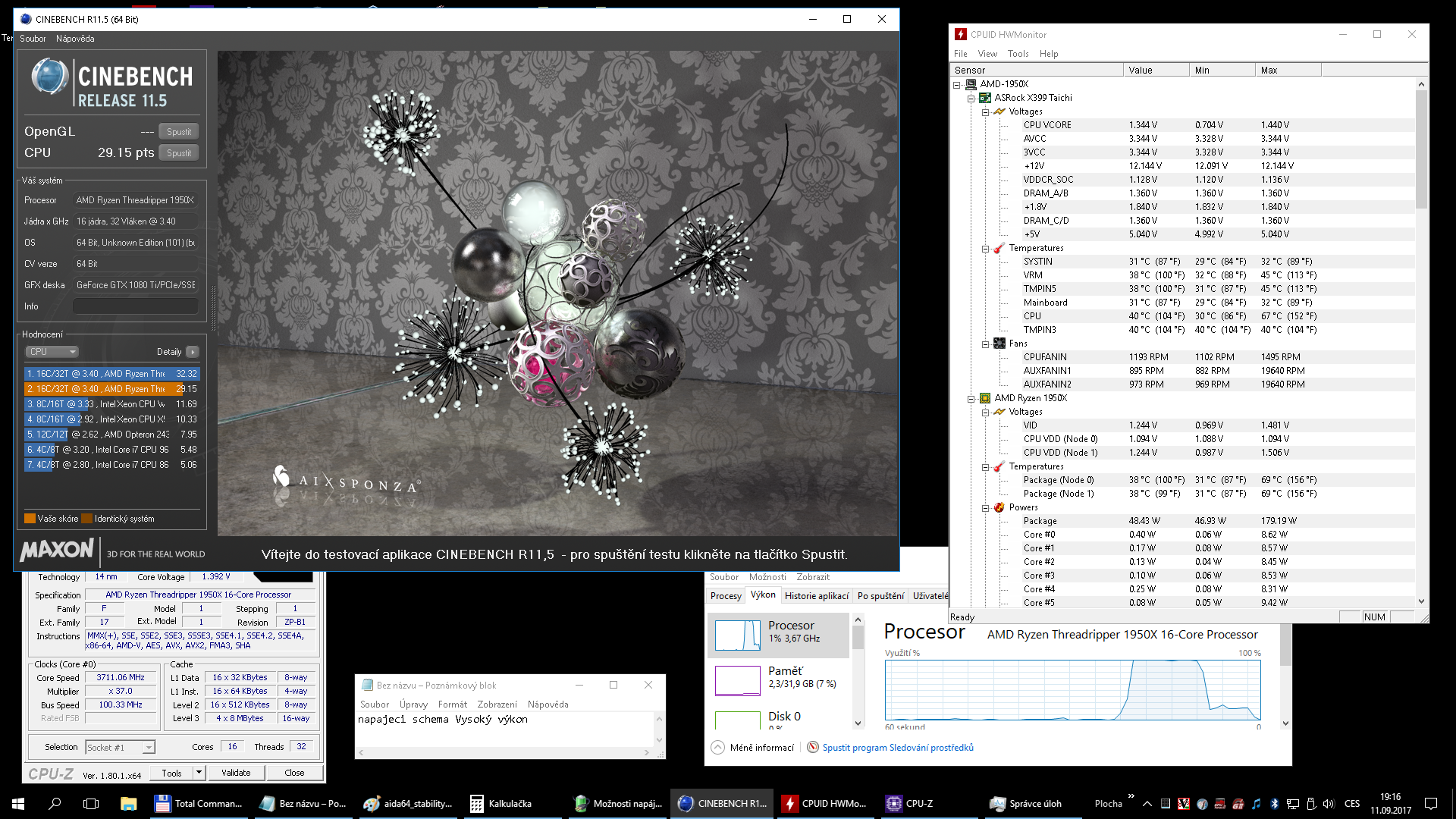This screenshot has height=819, width=1456.
Task: Click the Detaily arrow icon in Cinebench
Action: pyautogui.click(x=193, y=352)
